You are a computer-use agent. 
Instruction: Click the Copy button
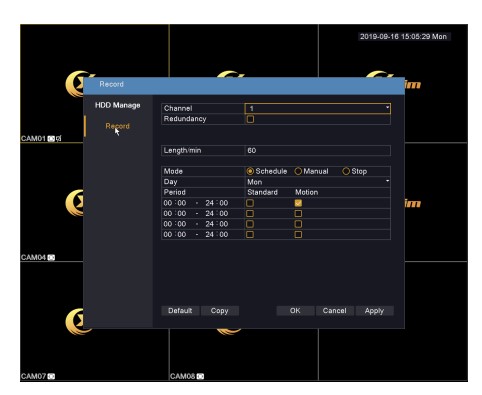[219, 311]
